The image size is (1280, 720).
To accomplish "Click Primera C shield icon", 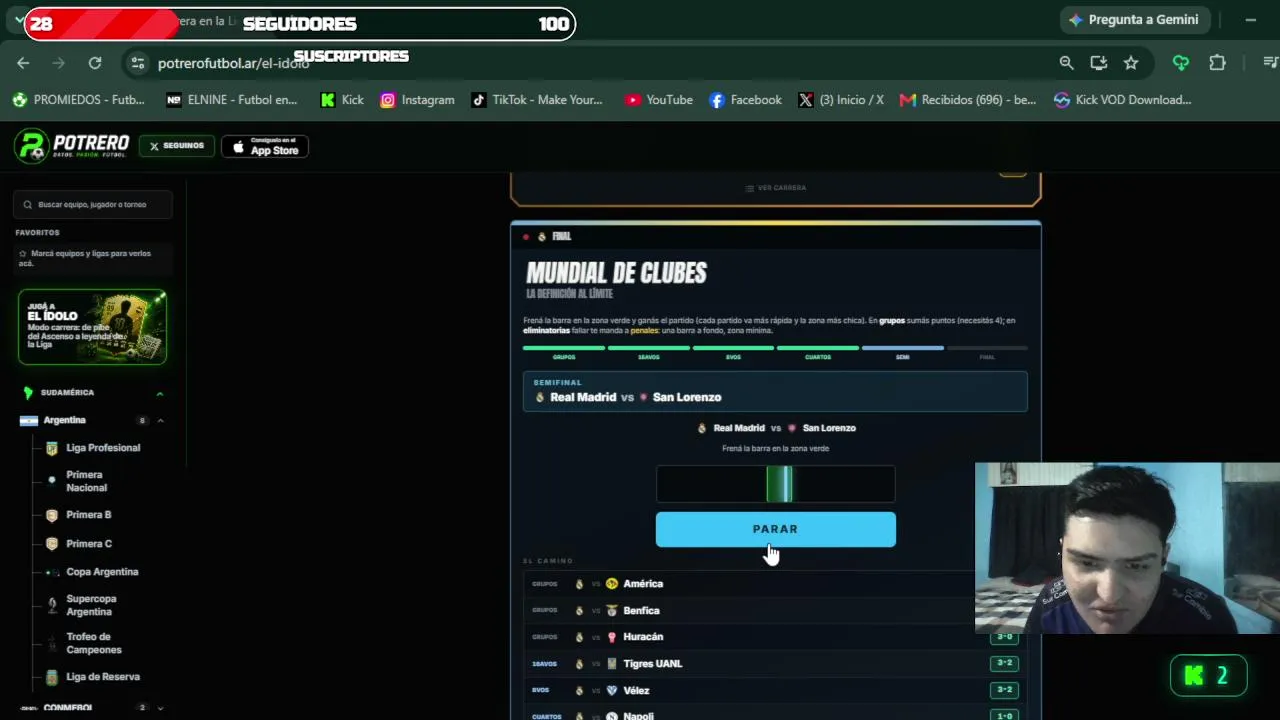I will click(x=52, y=544).
